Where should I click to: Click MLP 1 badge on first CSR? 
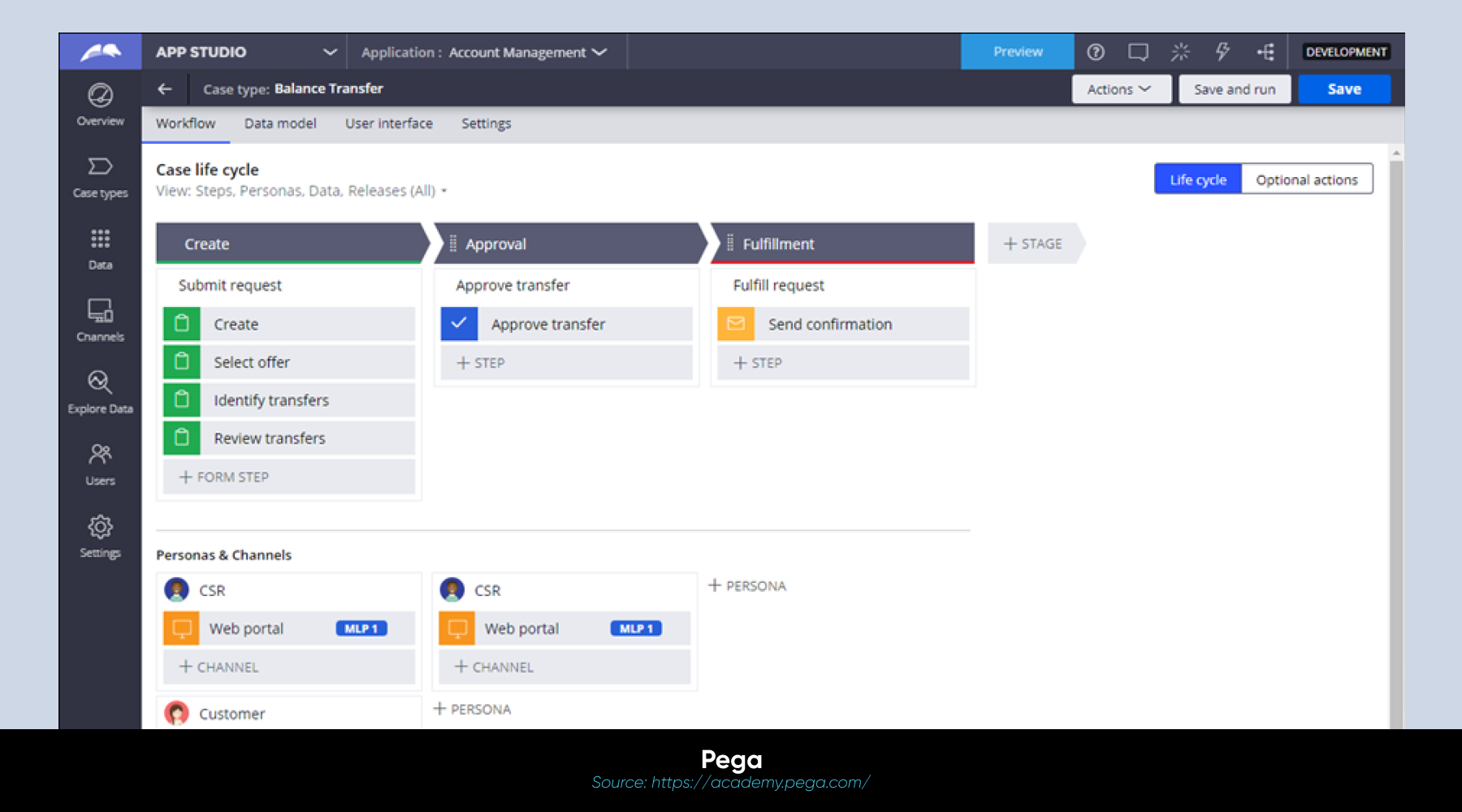[x=361, y=628]
